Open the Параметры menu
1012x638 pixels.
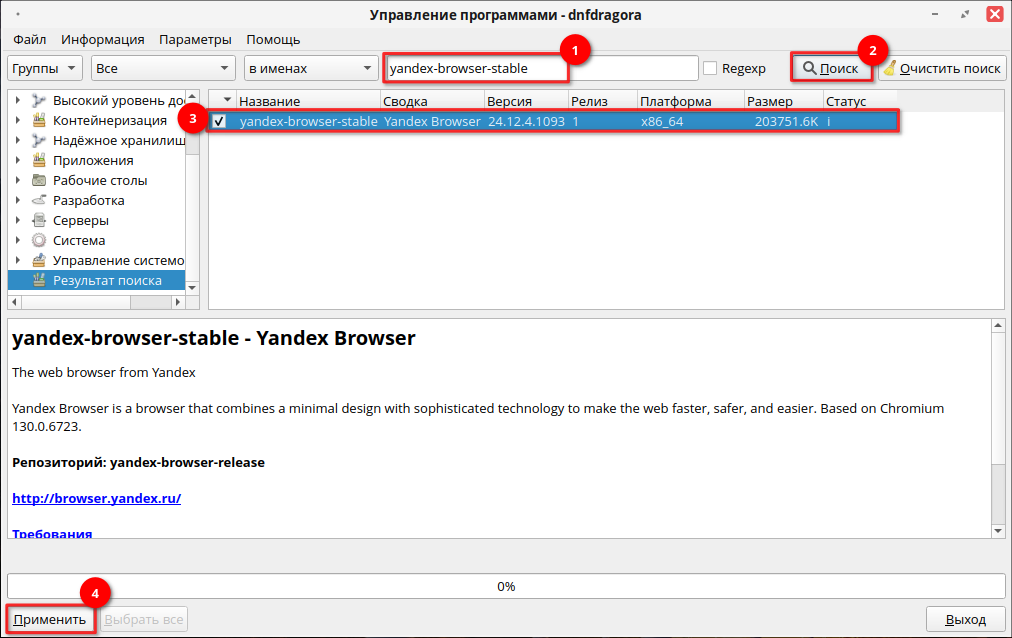pyautogui.click(x=196, y=39)
